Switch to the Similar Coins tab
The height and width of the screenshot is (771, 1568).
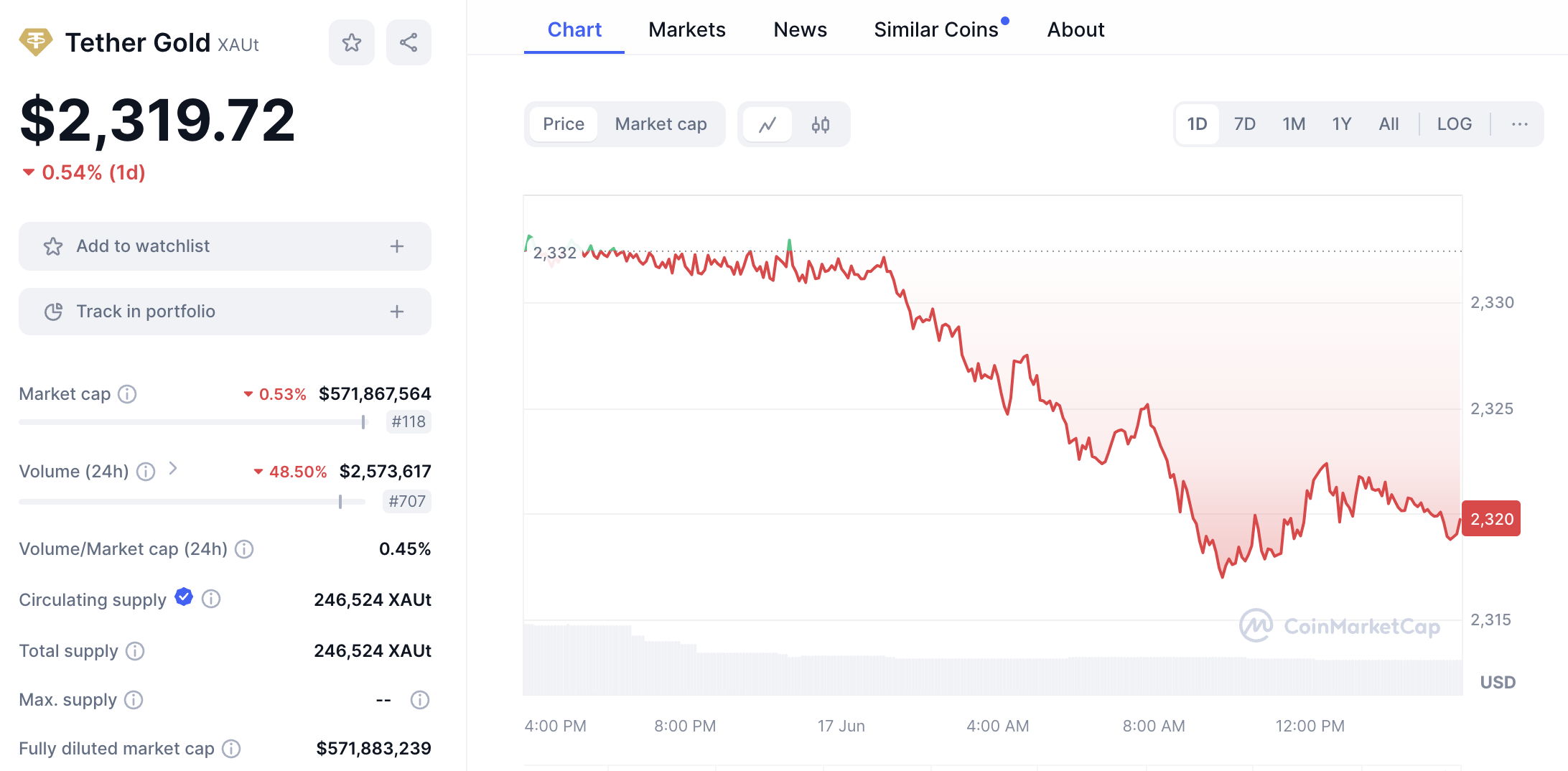click(935, 29)
